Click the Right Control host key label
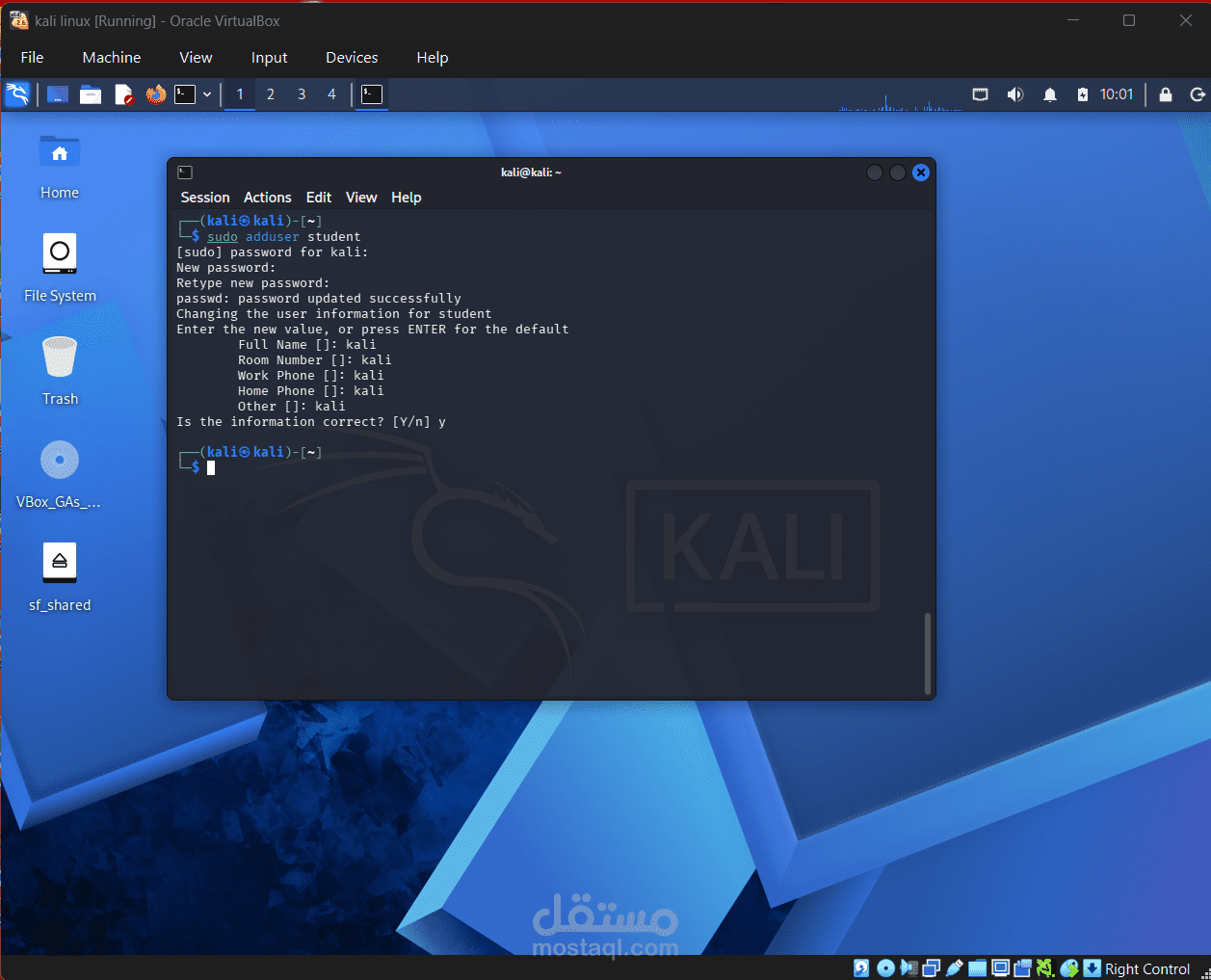 (1147, 969)
